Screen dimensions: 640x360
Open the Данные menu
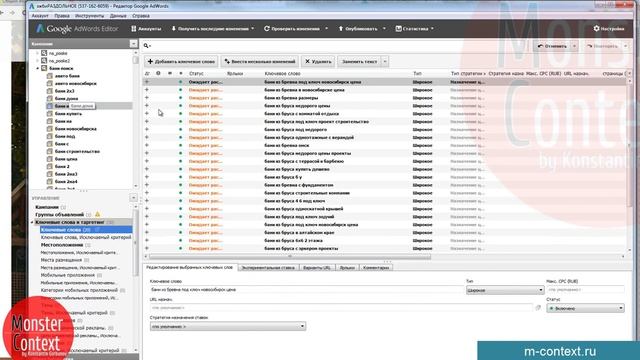coord(118,16)
